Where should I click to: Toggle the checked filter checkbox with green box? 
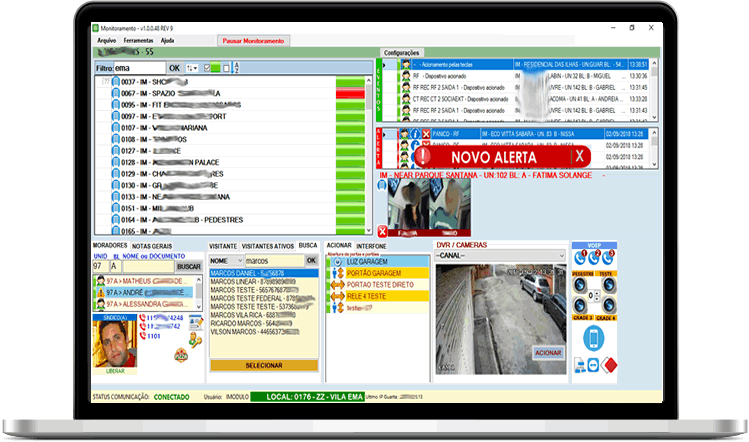pyautogui.click(x=208, y=67)
